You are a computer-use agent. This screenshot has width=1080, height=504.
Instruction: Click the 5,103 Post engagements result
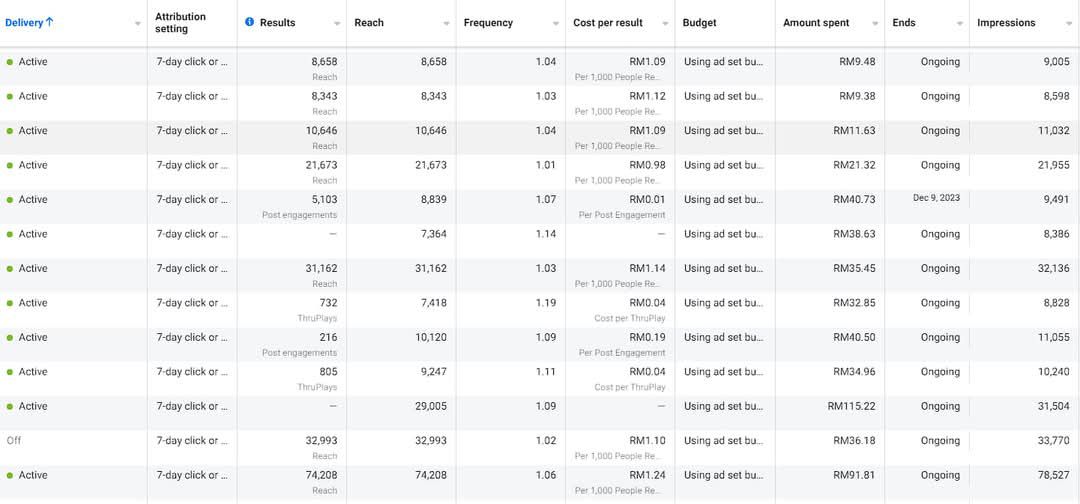[x=324, y=199]
